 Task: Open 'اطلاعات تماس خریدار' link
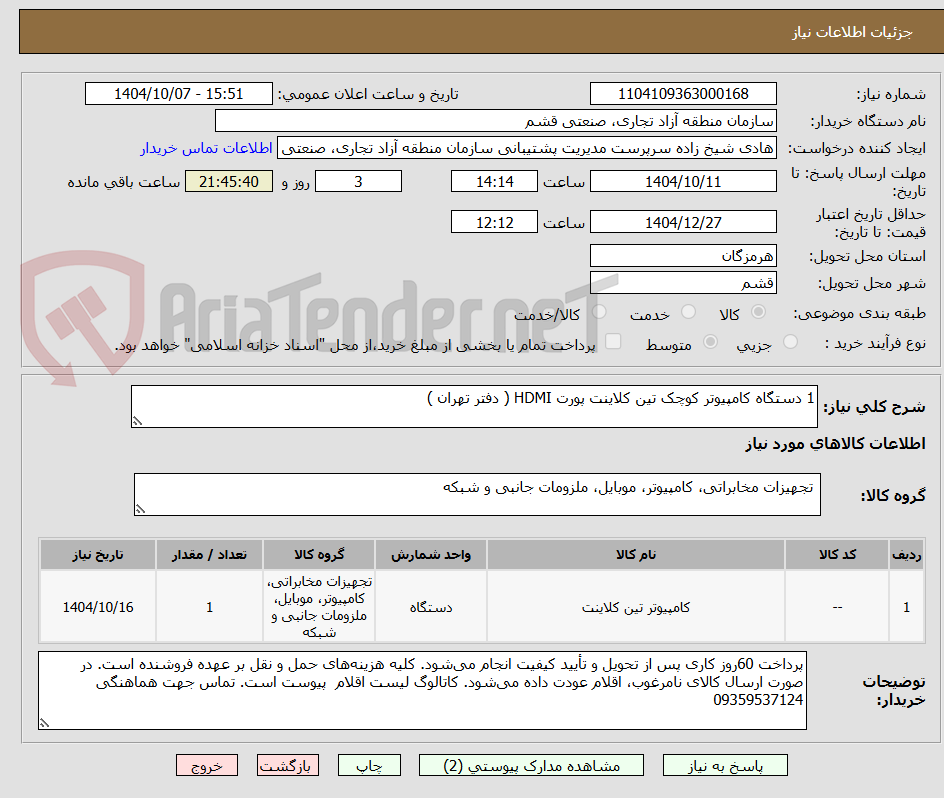(x=206, y=148)
